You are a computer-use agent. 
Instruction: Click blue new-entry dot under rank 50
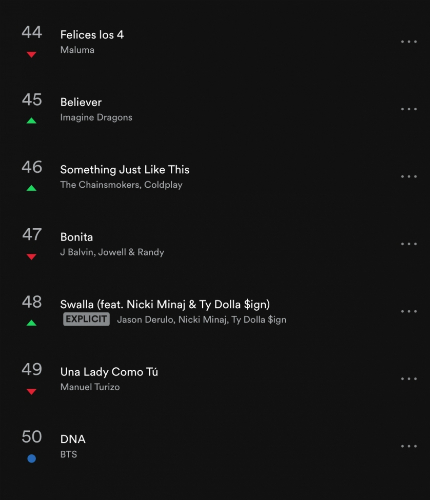click(x=32, y=459)
